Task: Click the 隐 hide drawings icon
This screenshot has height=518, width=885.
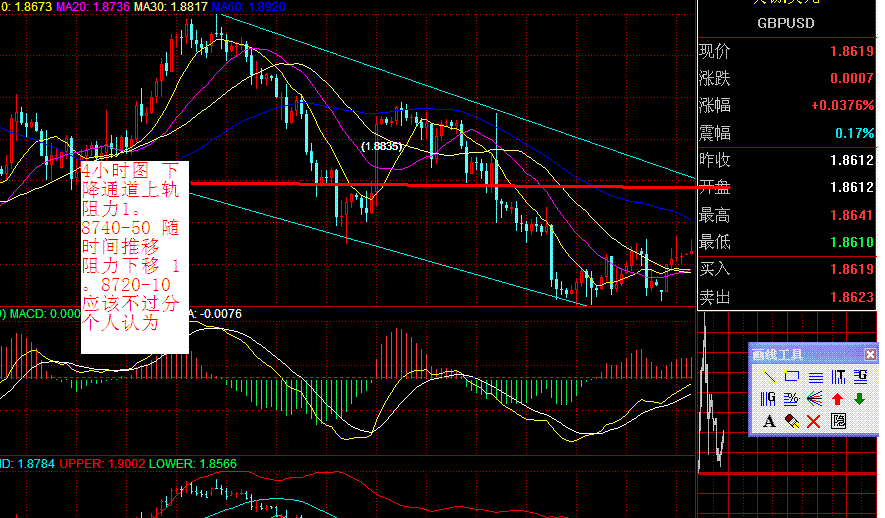Action: point(838,421)
